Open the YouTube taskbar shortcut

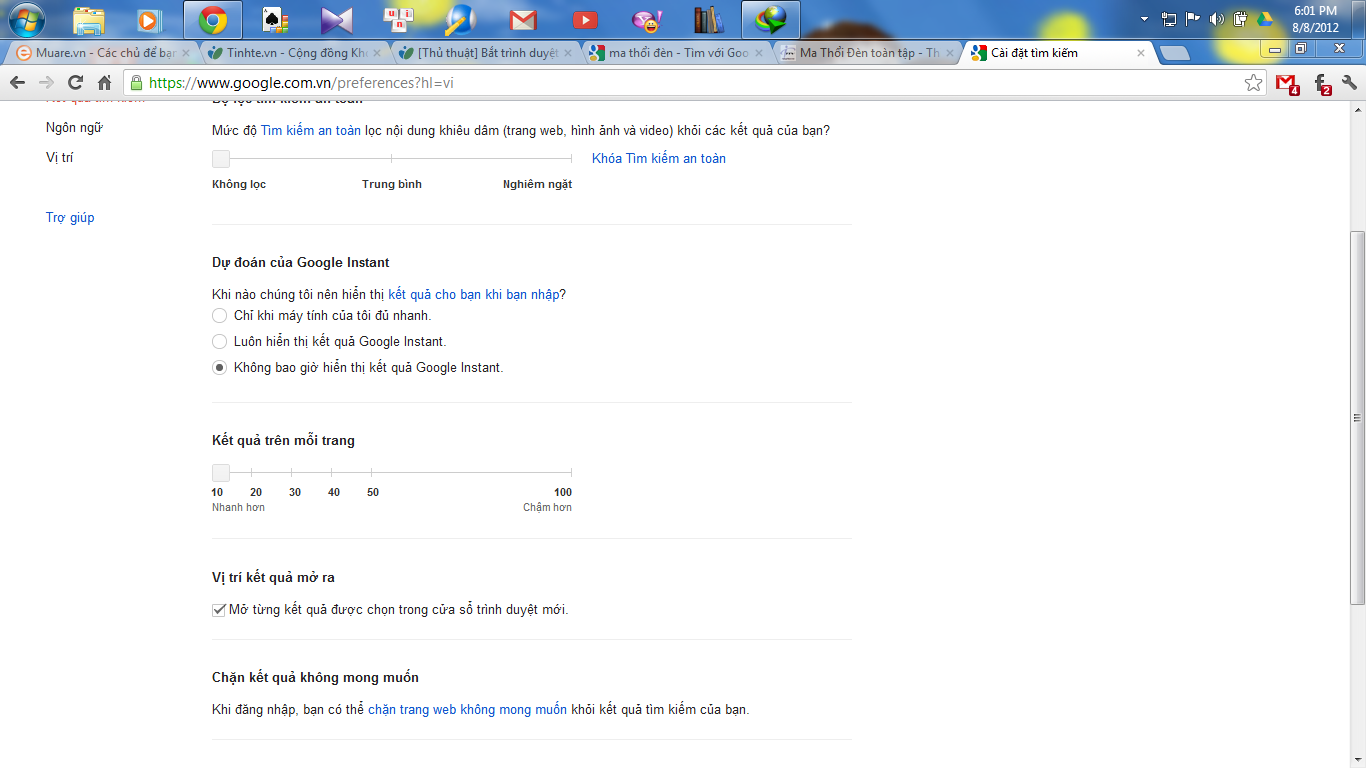(585, 20)
